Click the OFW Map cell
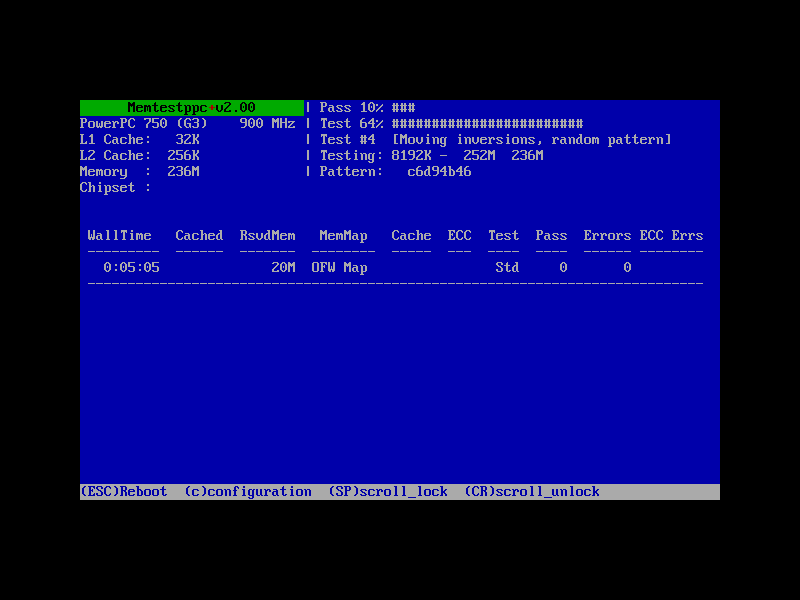 [x=339, y=268]
